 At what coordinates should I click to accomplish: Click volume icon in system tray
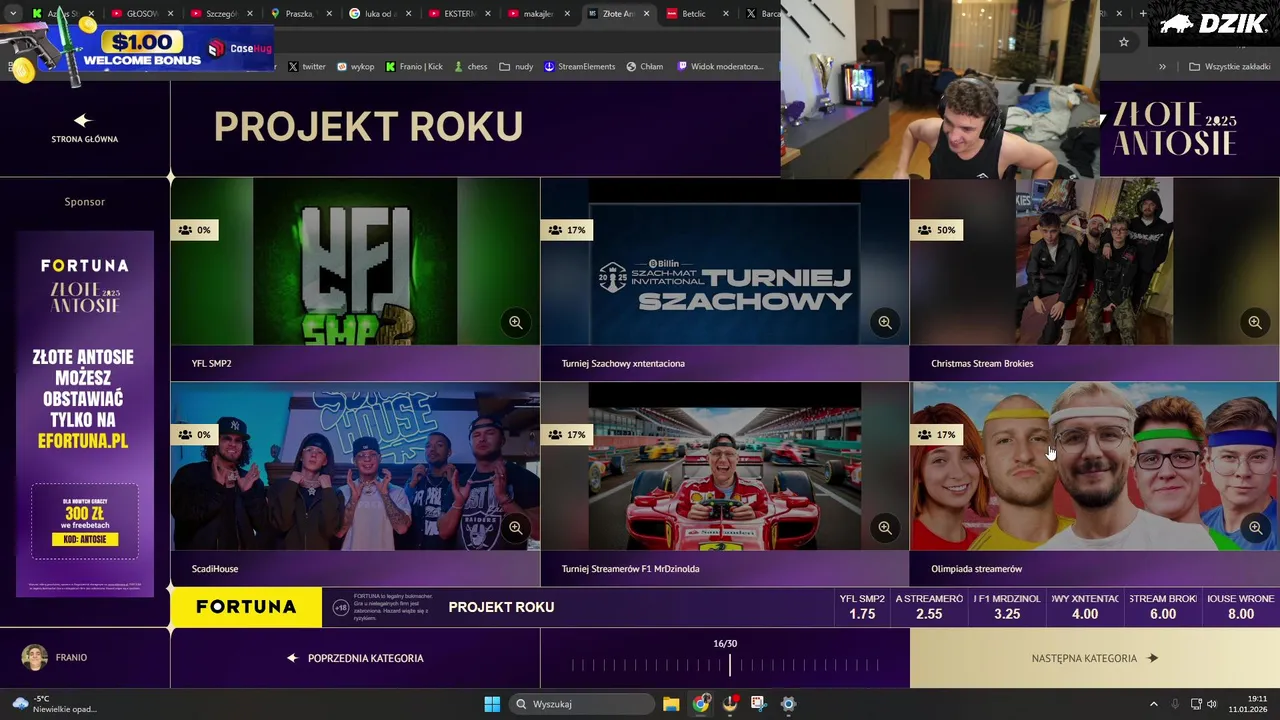pyautogui.click(x=1212, y=704)
